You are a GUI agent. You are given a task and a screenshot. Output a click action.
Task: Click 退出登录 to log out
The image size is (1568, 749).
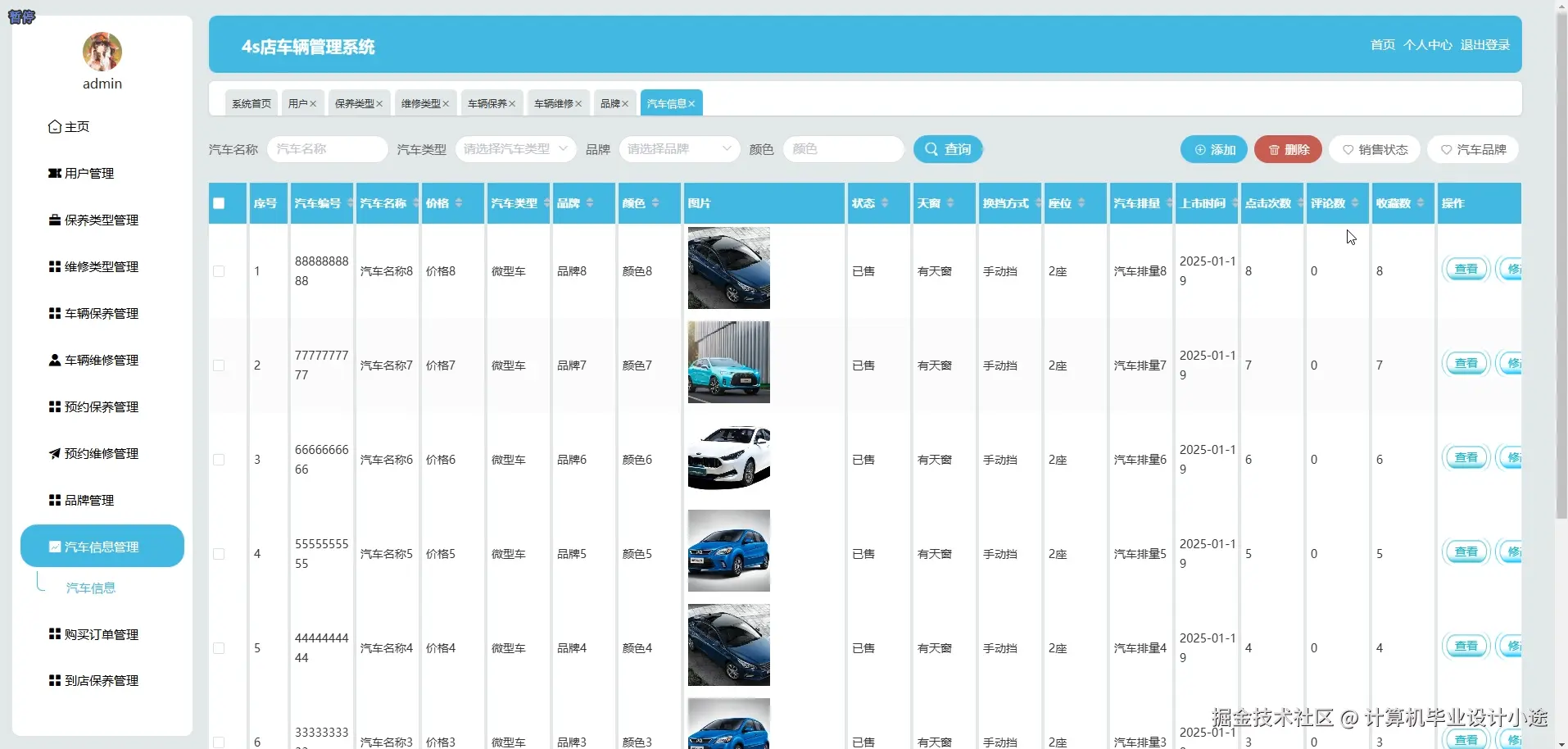[1485, 45]
